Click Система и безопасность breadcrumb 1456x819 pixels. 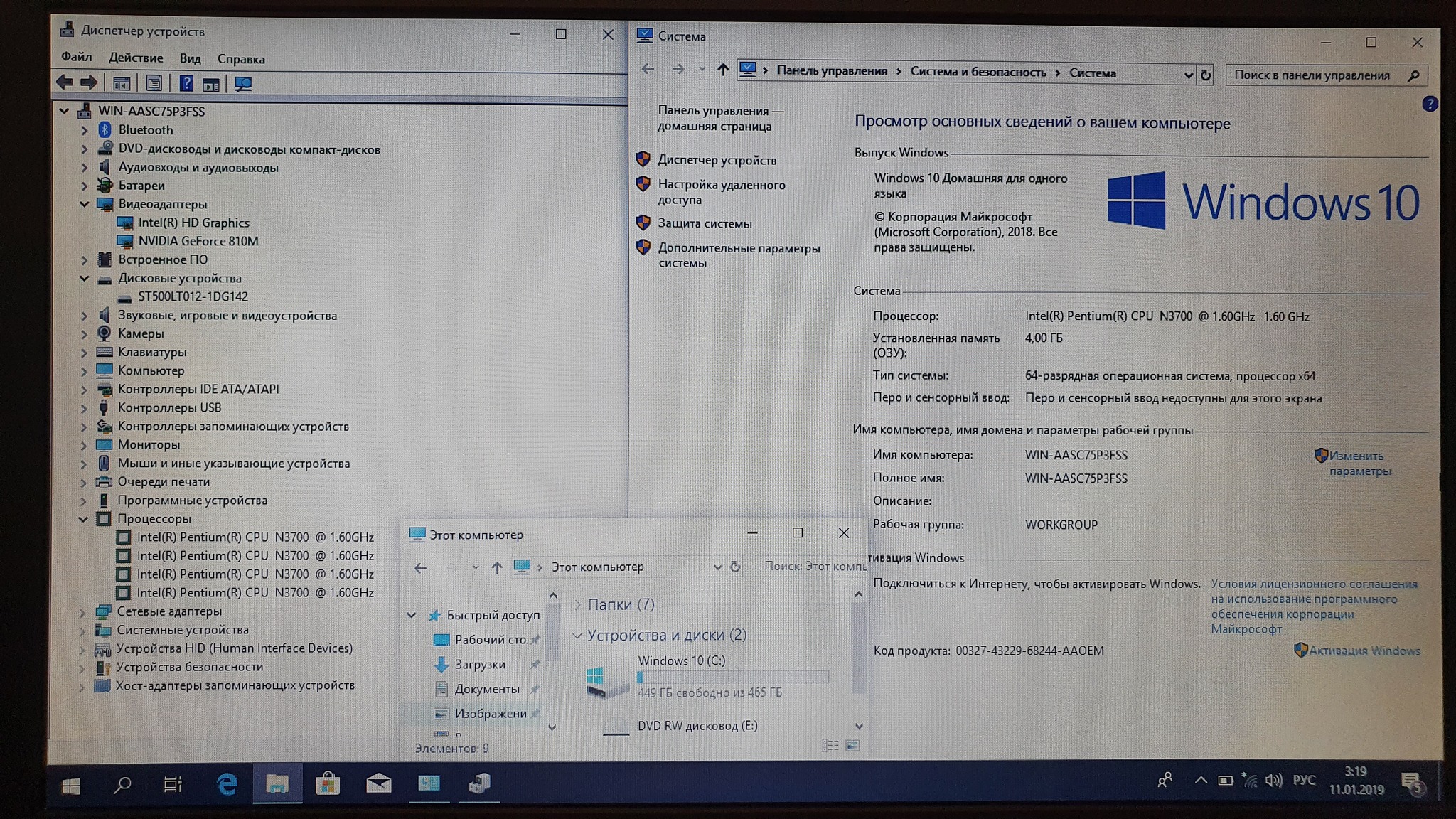click(978, 72)
